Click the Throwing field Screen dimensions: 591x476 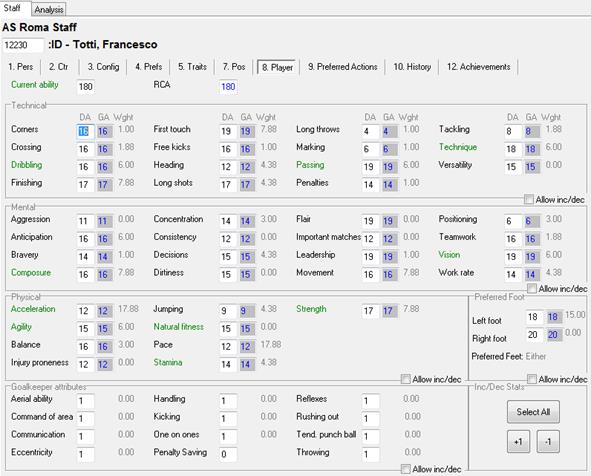point(371,455)
